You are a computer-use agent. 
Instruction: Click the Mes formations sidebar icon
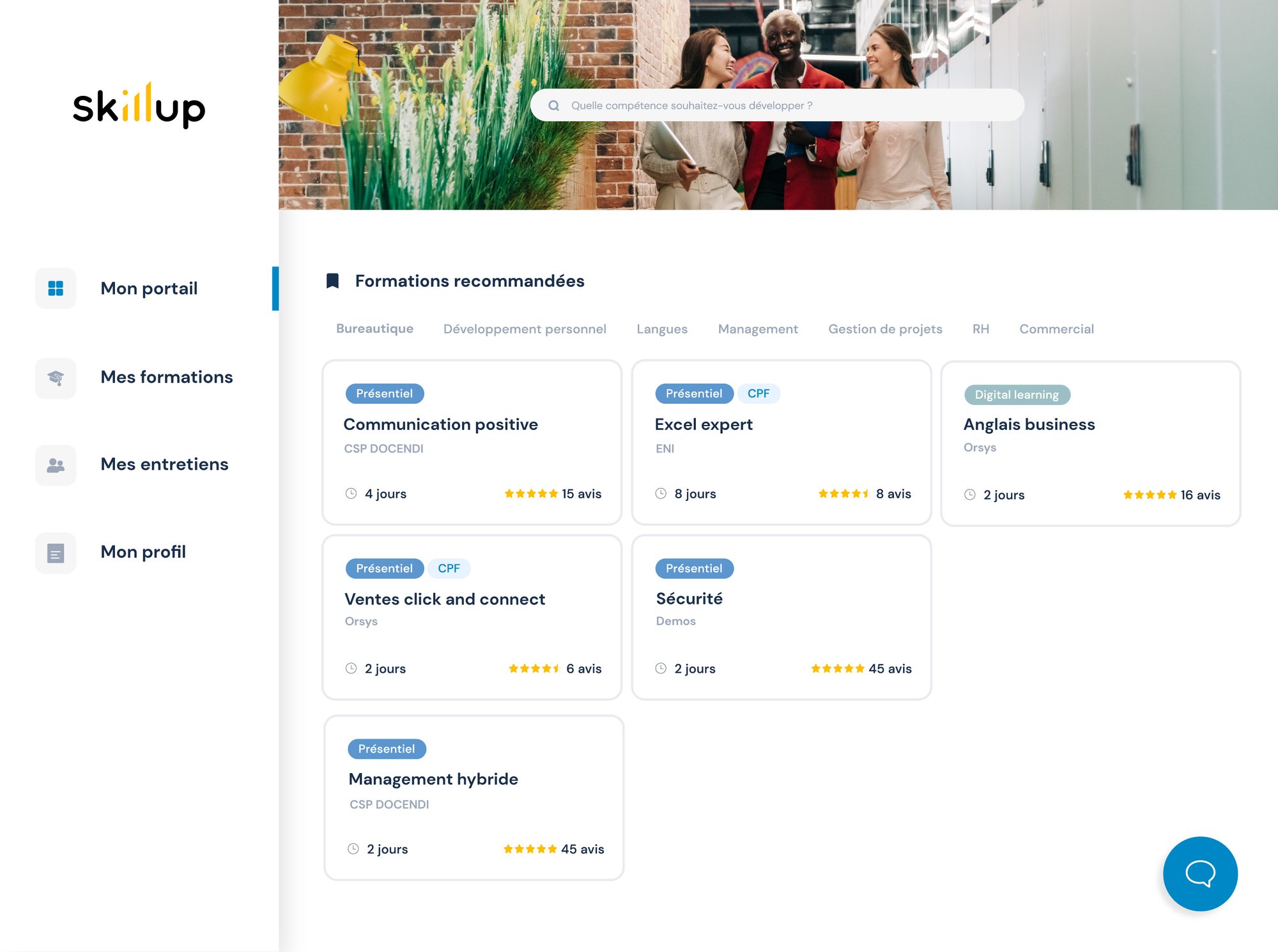click(x=56, y=377)
